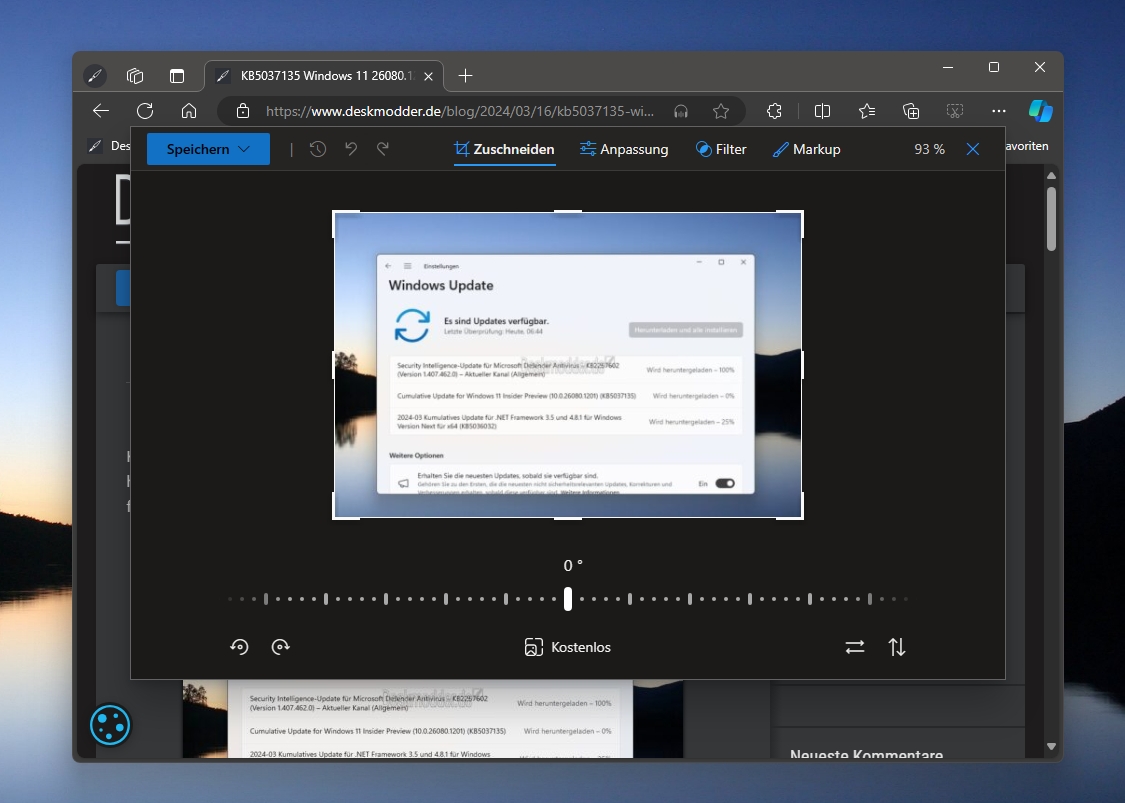Click the Windows Update image being cropped
1125x803 pixels.
[x=568, y=365]
